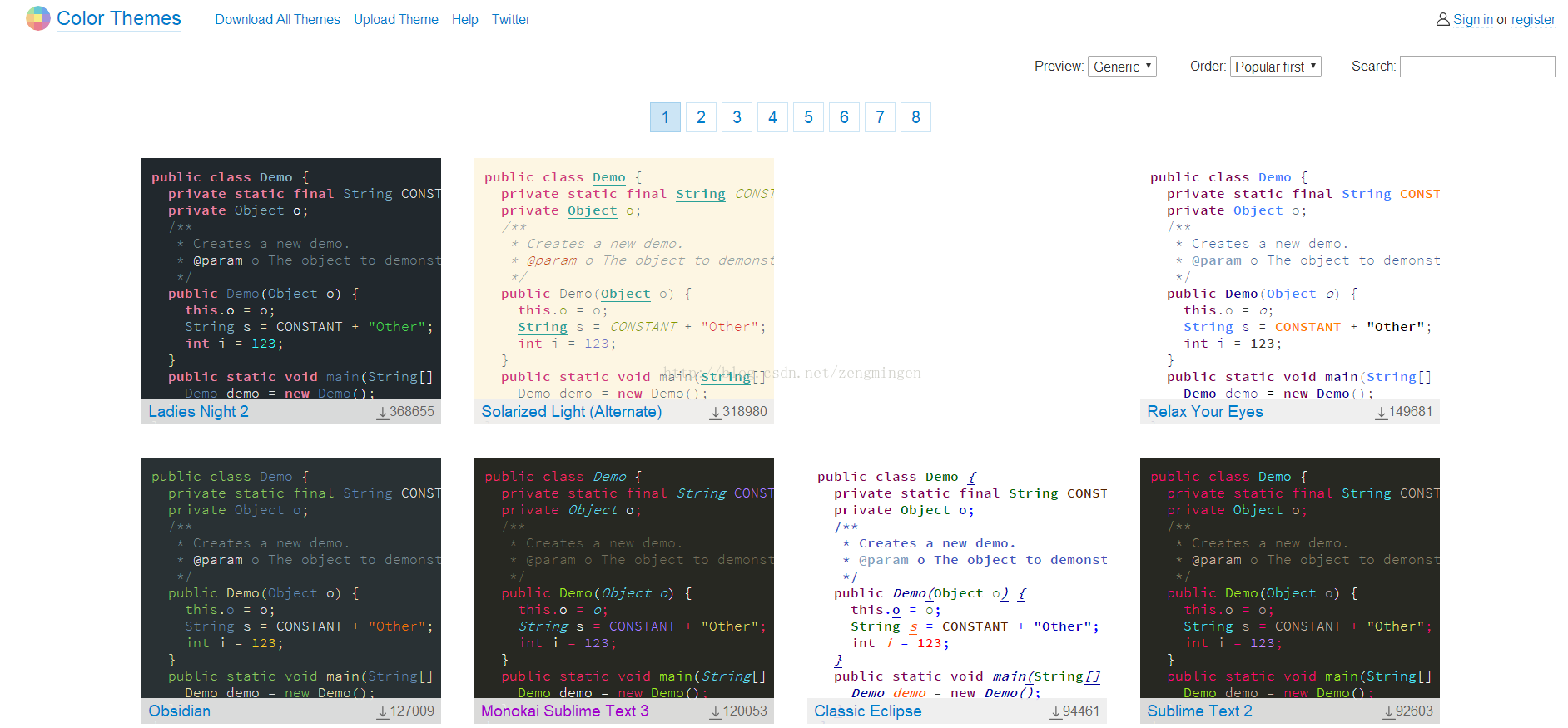Open the Twitter link
This screenshot has height=728, width=1568.
tap(511, 19)
